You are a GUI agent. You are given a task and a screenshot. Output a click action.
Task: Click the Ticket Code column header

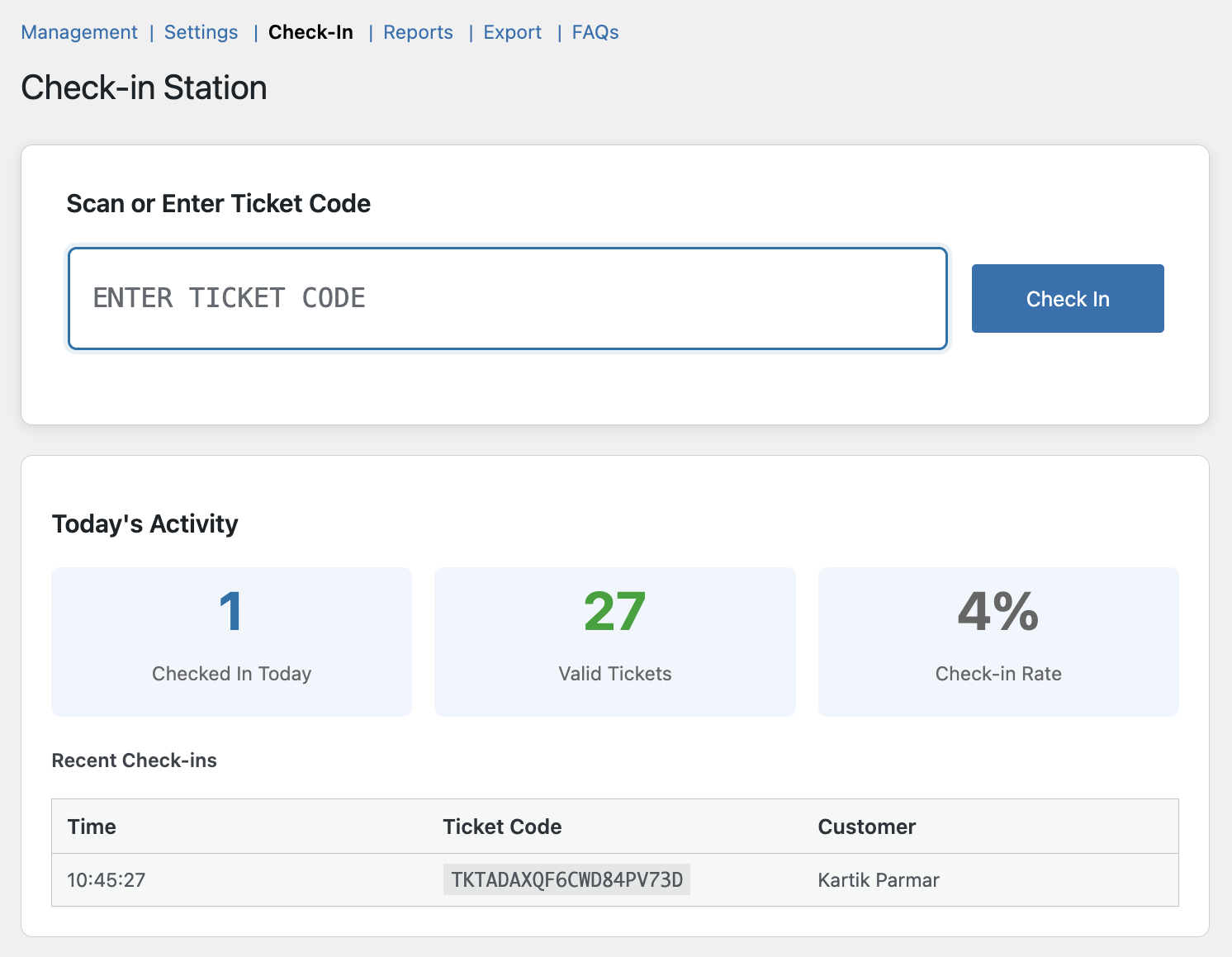pyautogui.click(x=502, y=827)
